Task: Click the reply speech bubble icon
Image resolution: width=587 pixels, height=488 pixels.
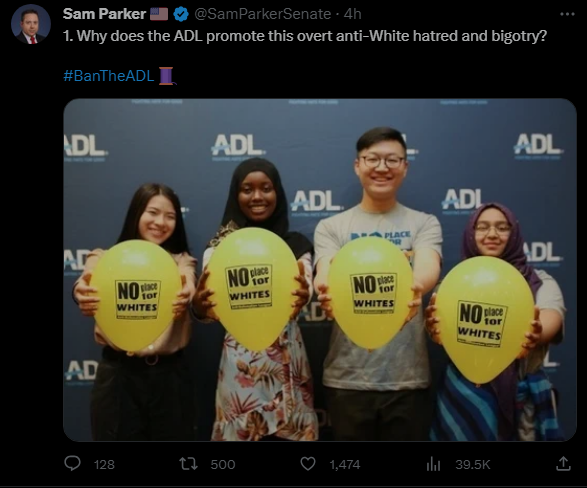Action: [72, 464]
